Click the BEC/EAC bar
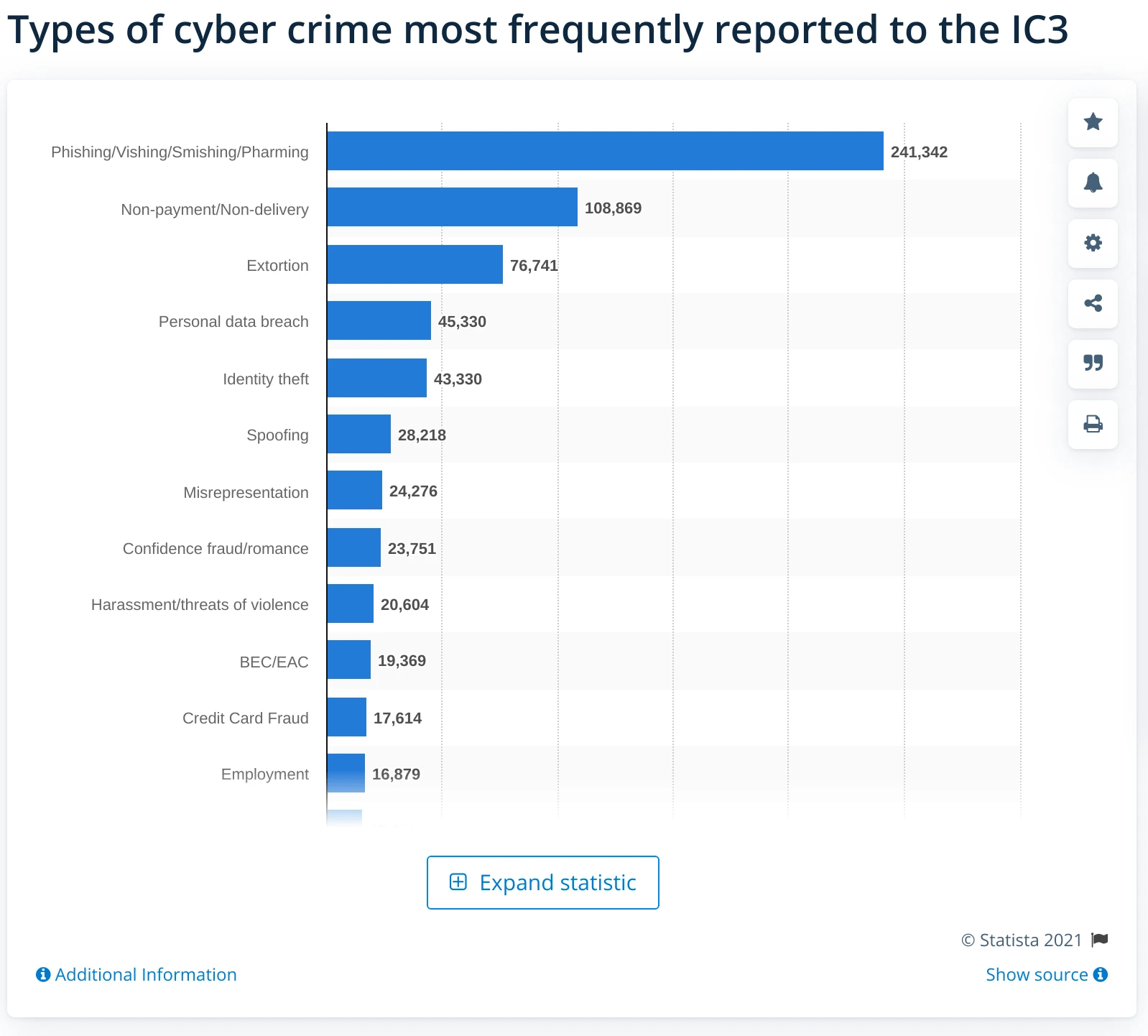Screen dimensions: 1148x1036 point(348,660)
